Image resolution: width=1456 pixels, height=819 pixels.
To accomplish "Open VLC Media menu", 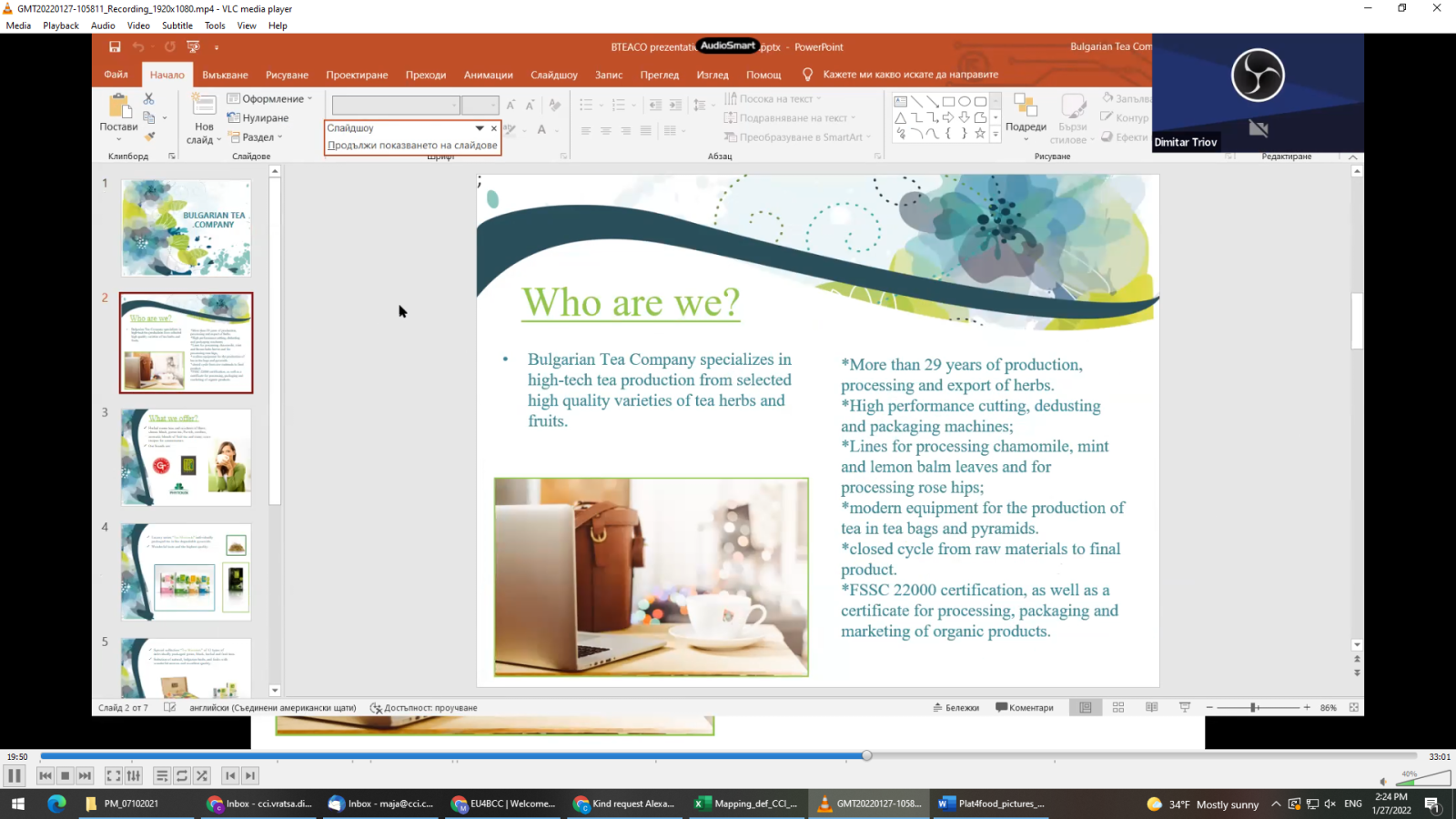I will (18, 25).
